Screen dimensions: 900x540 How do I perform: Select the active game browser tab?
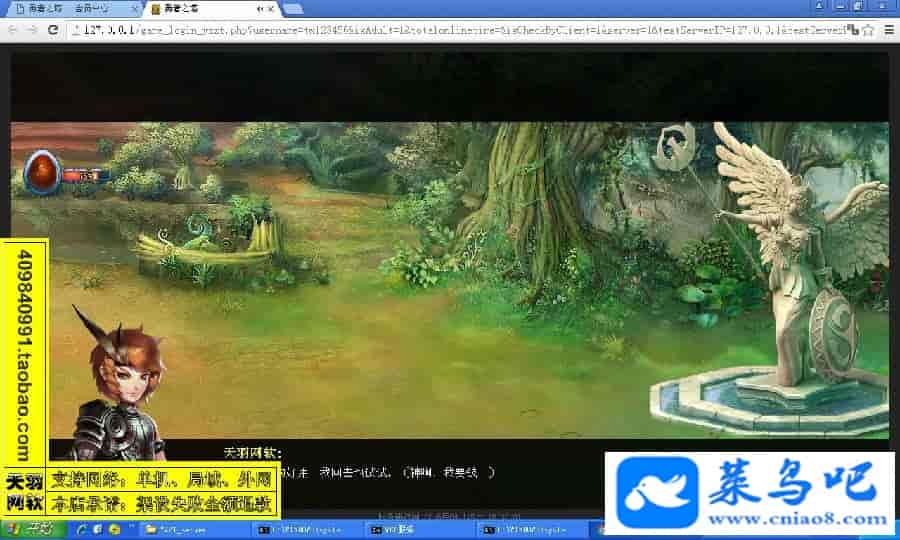(x=212, y=9)
